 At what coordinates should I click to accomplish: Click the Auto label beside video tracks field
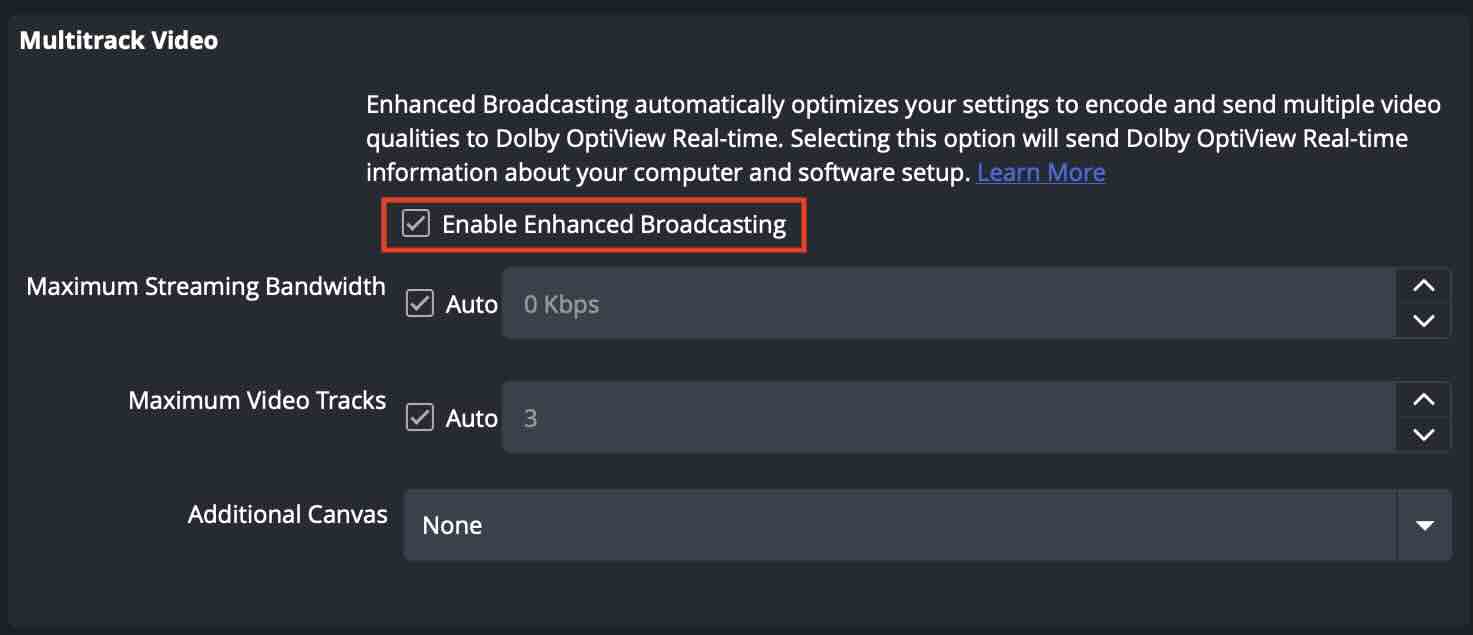[472, 418]
